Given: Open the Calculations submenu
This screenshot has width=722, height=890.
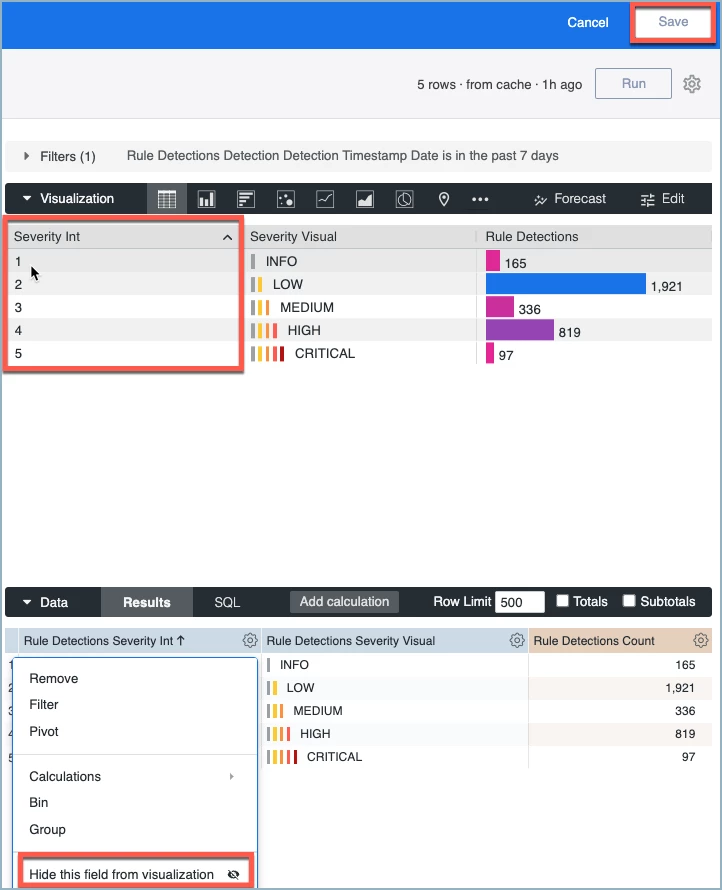Looking at the screenshot, I should [135, 776].
